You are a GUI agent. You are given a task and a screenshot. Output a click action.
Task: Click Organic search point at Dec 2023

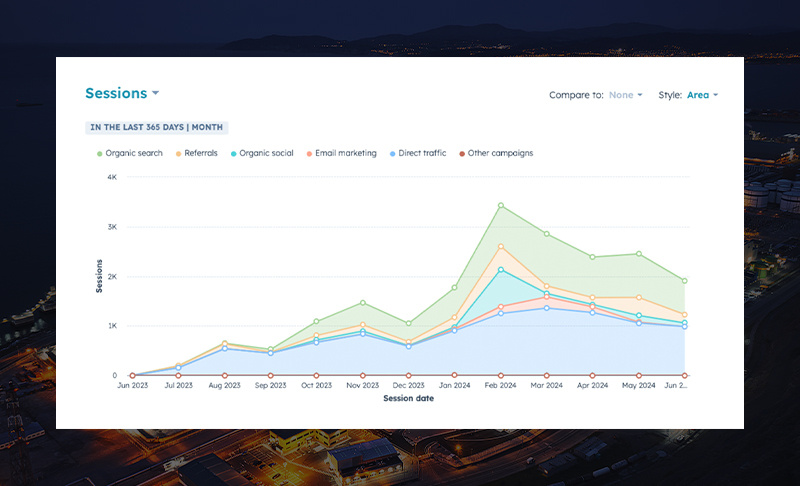coord(409,324)
